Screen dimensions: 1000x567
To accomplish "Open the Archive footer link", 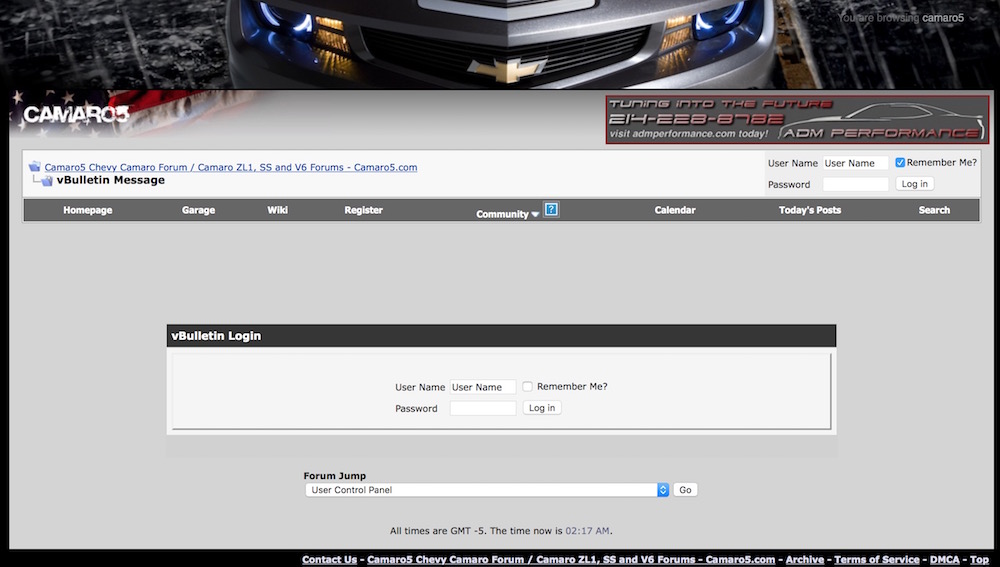I will (x=805, y=559).
